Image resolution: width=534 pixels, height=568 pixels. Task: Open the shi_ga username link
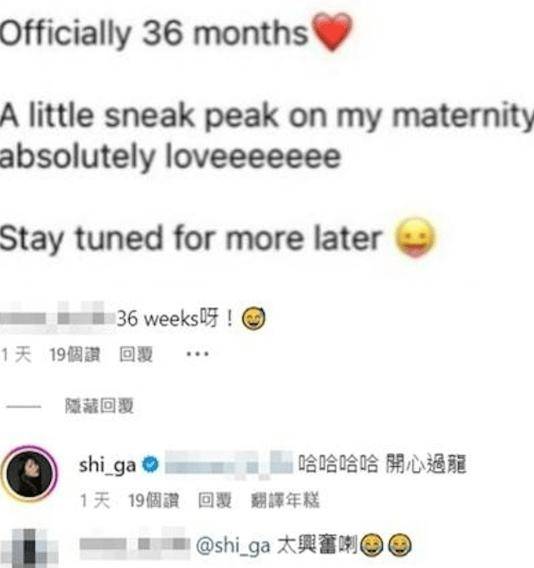(x=107, y=465)
